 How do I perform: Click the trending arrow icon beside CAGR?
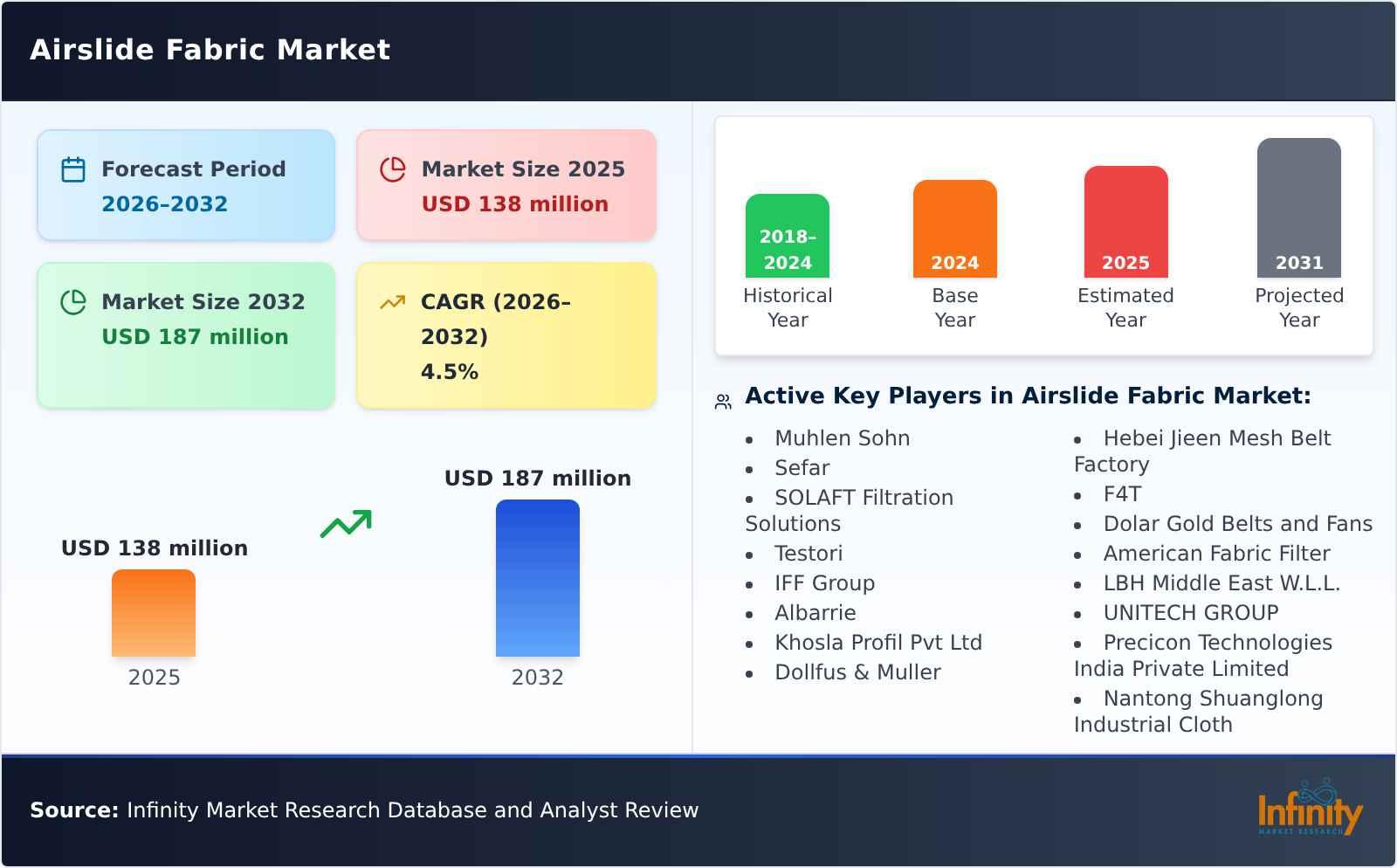coord(393,301)
